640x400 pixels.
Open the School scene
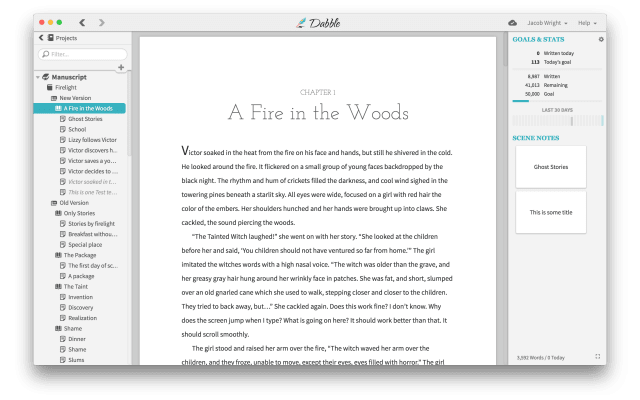pos(77,129)
